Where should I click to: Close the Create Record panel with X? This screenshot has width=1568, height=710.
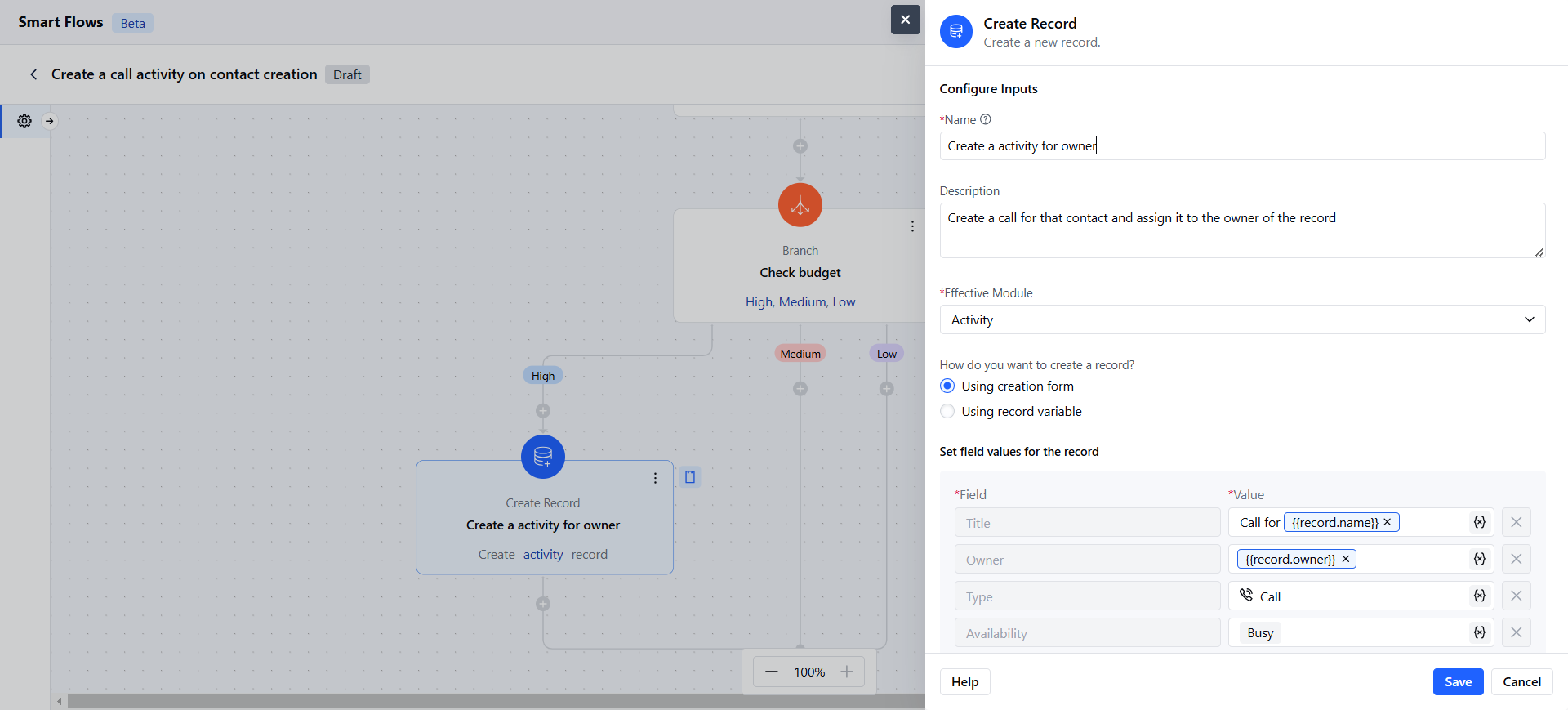coord(905,20)
